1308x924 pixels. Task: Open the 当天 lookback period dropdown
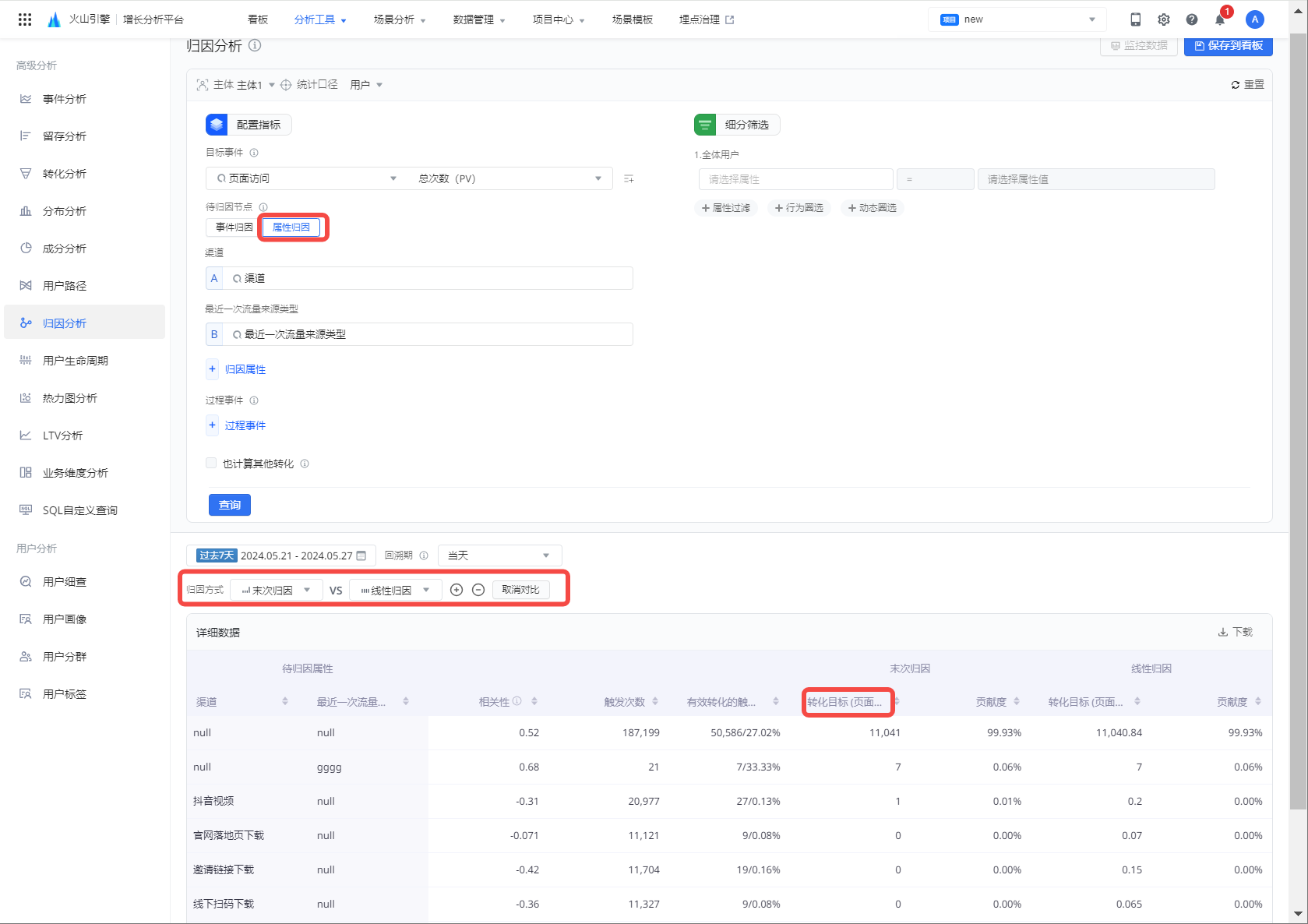pyautogui.click(x=499, y=555)
